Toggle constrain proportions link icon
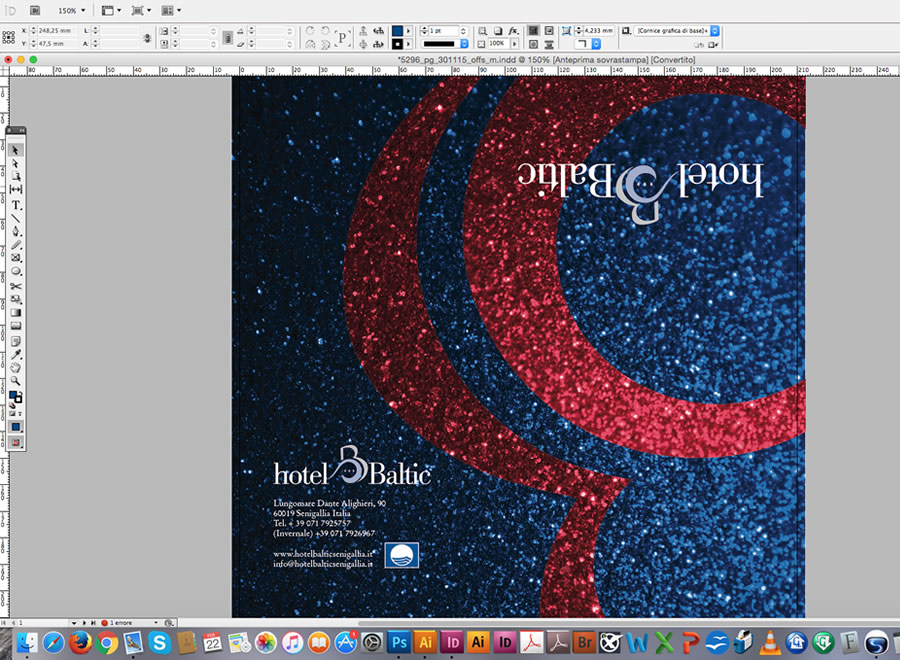 point(148,38)
